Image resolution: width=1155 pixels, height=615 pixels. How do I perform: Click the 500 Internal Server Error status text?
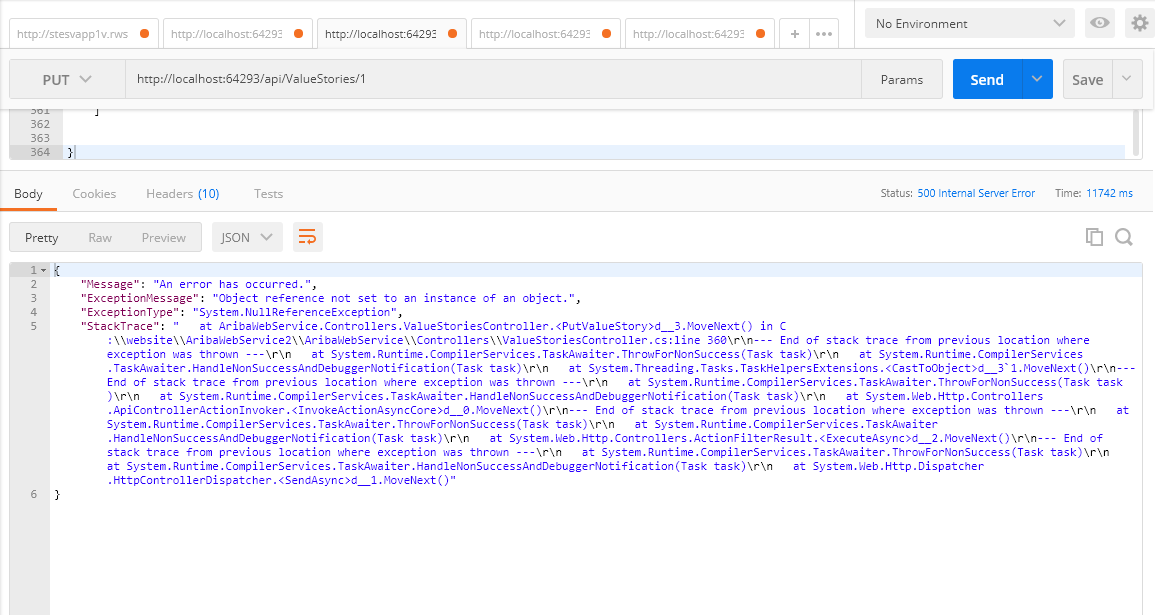point(976,193)
